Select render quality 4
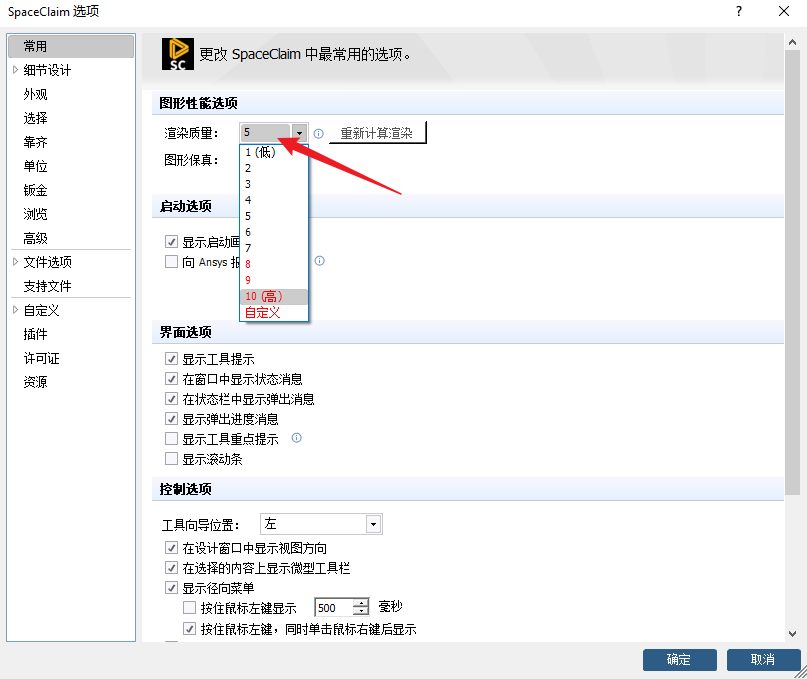Screen dimensions: 807x679 coord(274,200)
